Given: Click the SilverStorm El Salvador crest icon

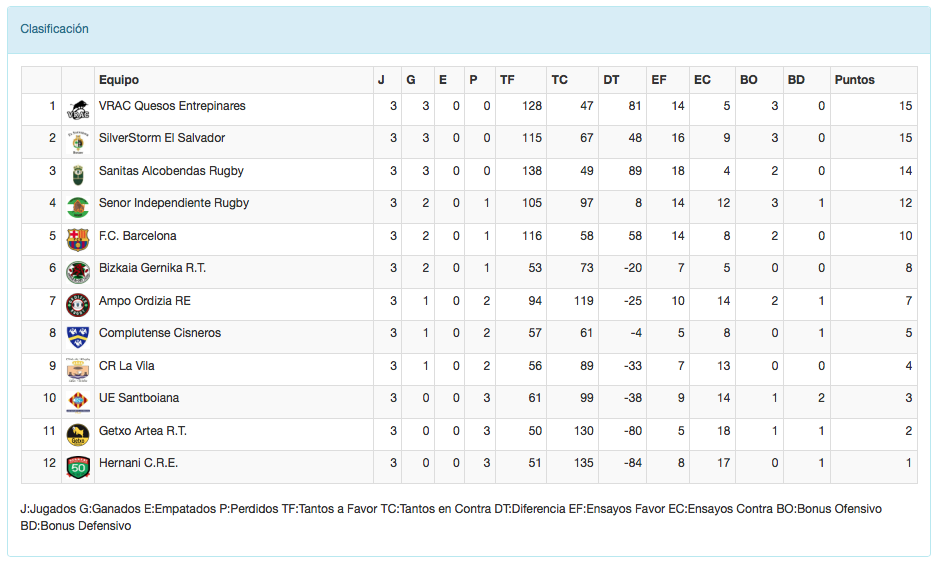Looking at the screenshot, I should (x=77, y=142).
